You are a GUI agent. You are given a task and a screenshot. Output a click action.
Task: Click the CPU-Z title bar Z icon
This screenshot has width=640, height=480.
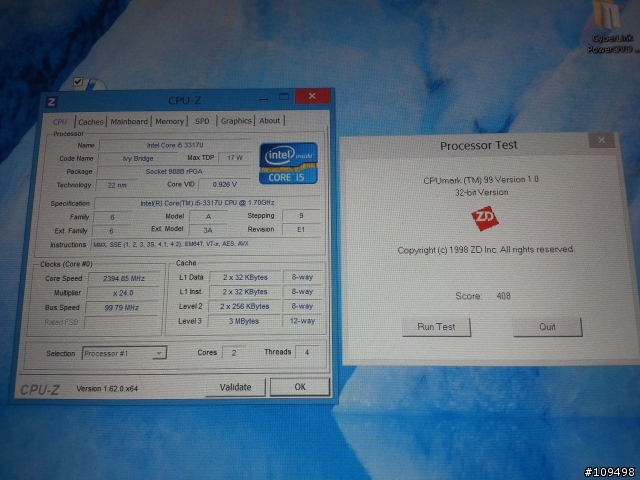(x=51, y=102)
